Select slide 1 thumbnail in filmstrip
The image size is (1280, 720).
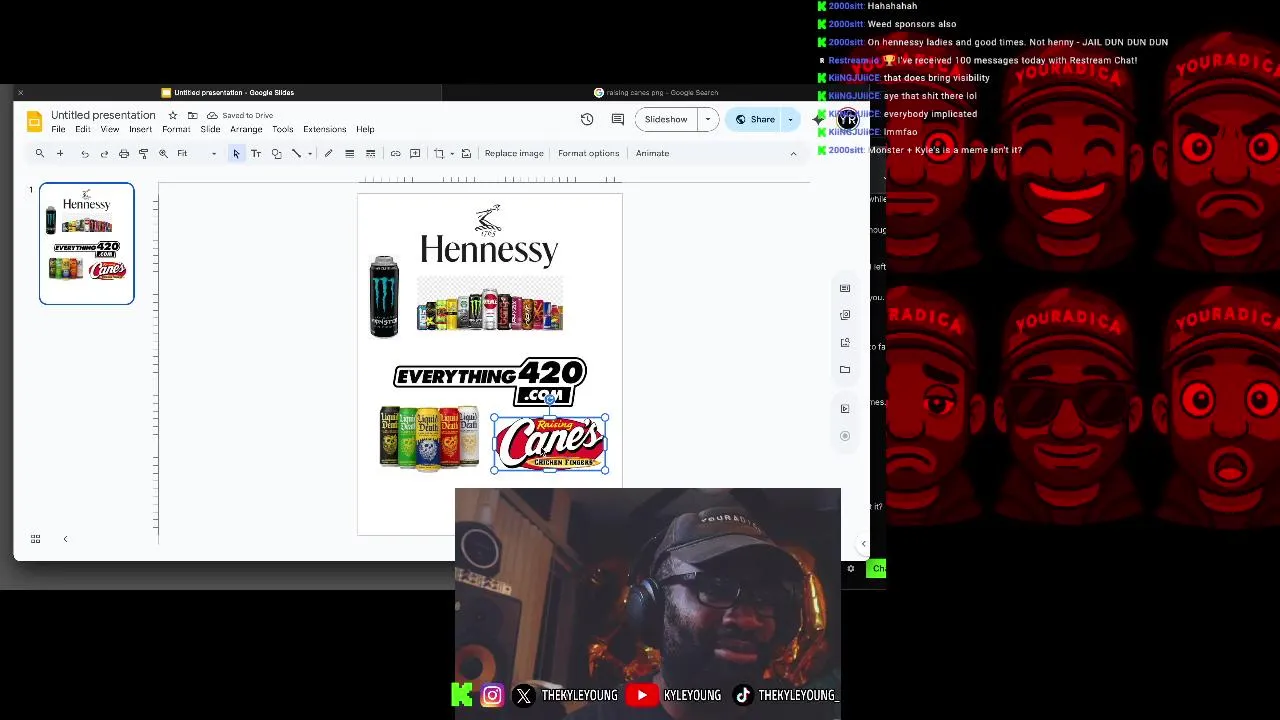tap(86, 243)
